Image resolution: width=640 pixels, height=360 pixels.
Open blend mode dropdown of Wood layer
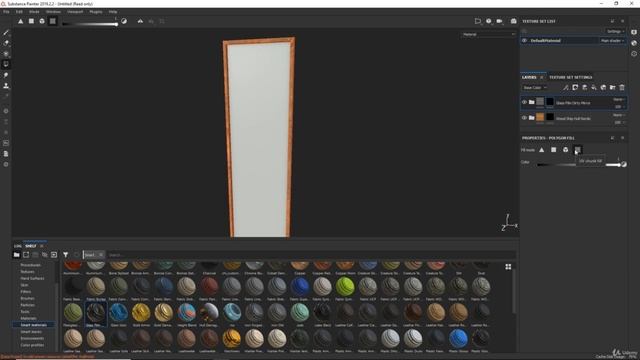(618, 115)
